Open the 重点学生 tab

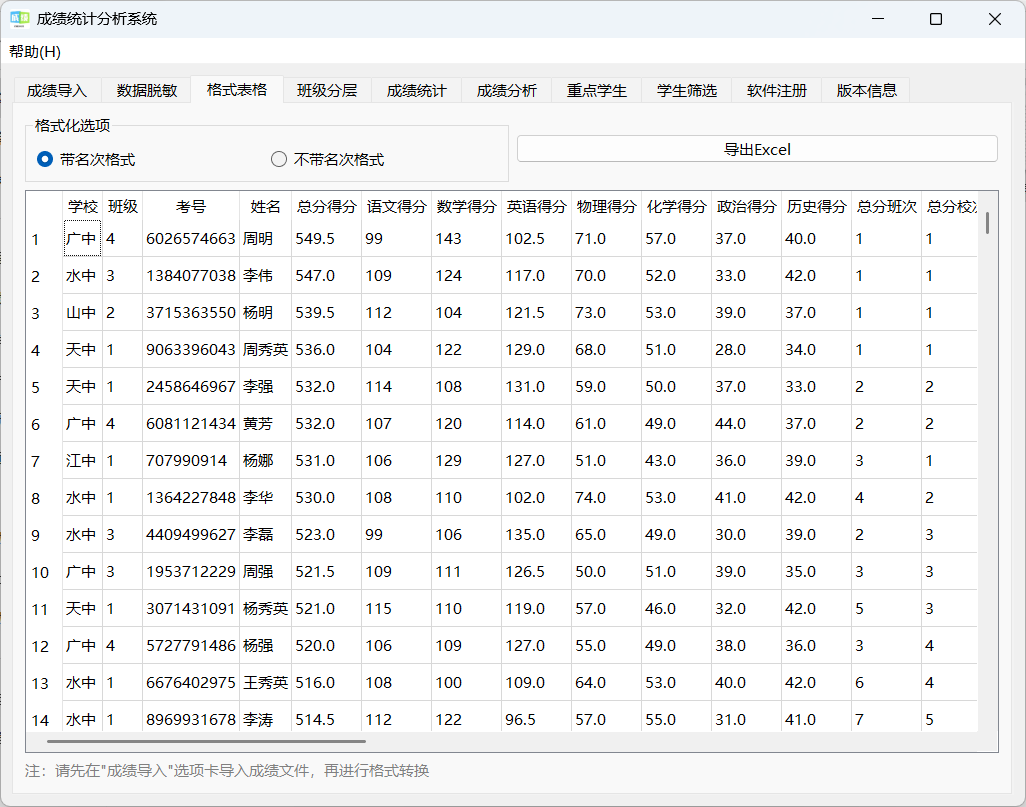pyautogui.click(x=596, y=89)
